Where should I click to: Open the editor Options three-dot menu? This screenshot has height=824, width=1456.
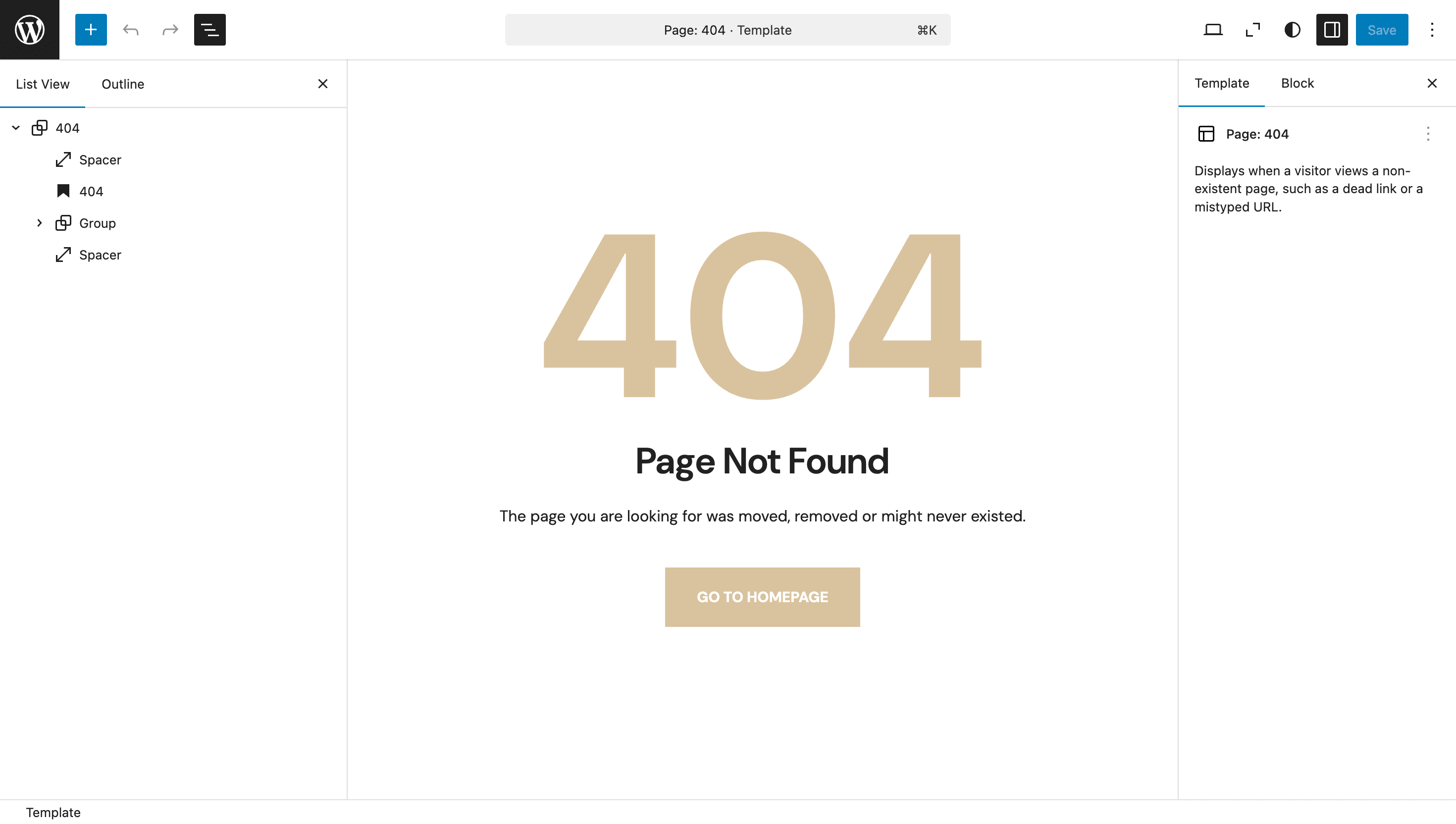[1432, 29]
